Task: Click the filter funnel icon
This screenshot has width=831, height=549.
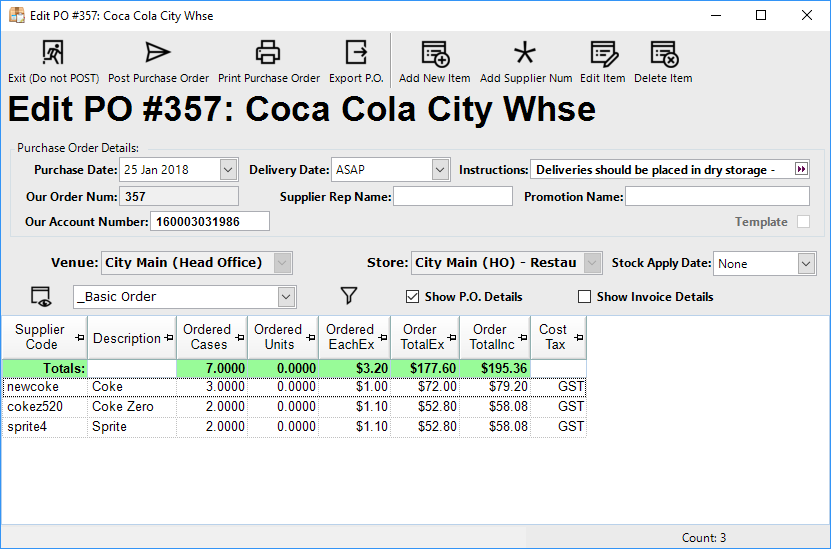Action: pyautogui.click(x=348, y=296)
